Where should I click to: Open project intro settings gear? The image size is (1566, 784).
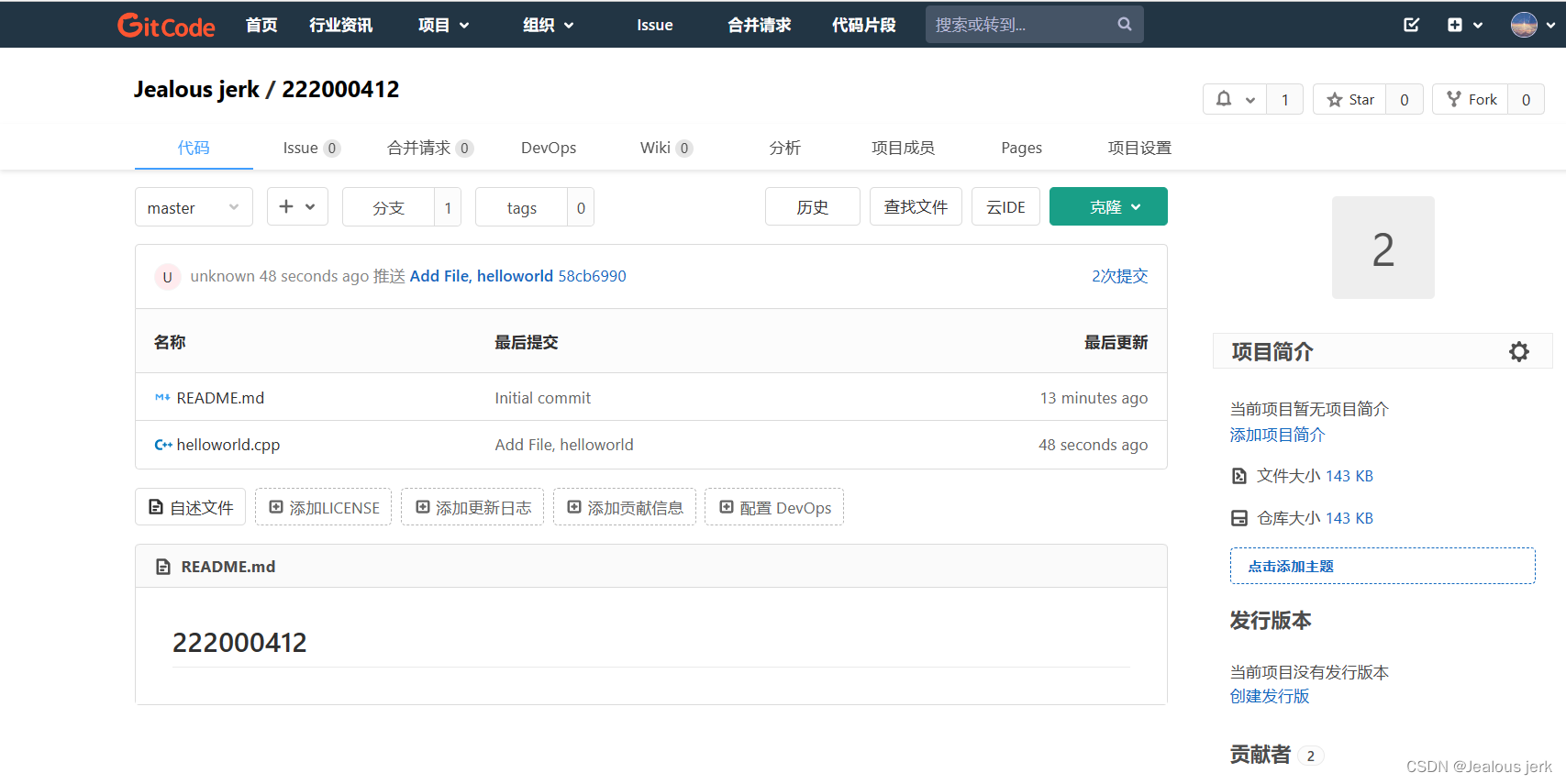tap(1519, 351)
